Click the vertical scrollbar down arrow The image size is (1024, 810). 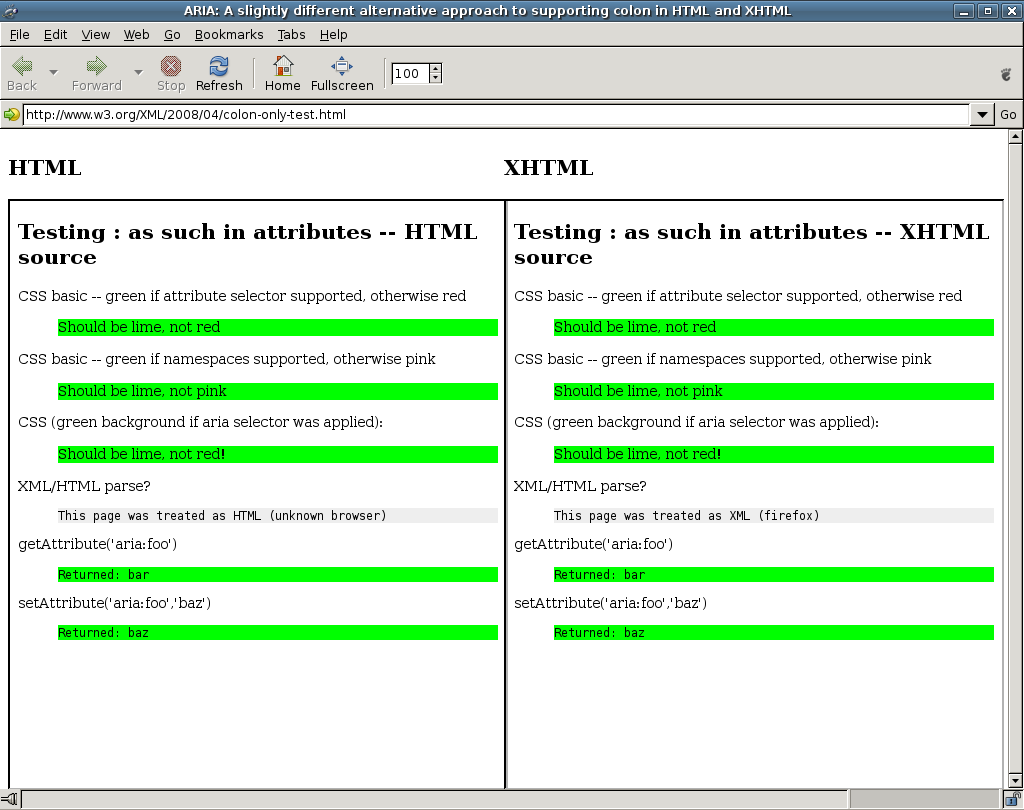1015,781
